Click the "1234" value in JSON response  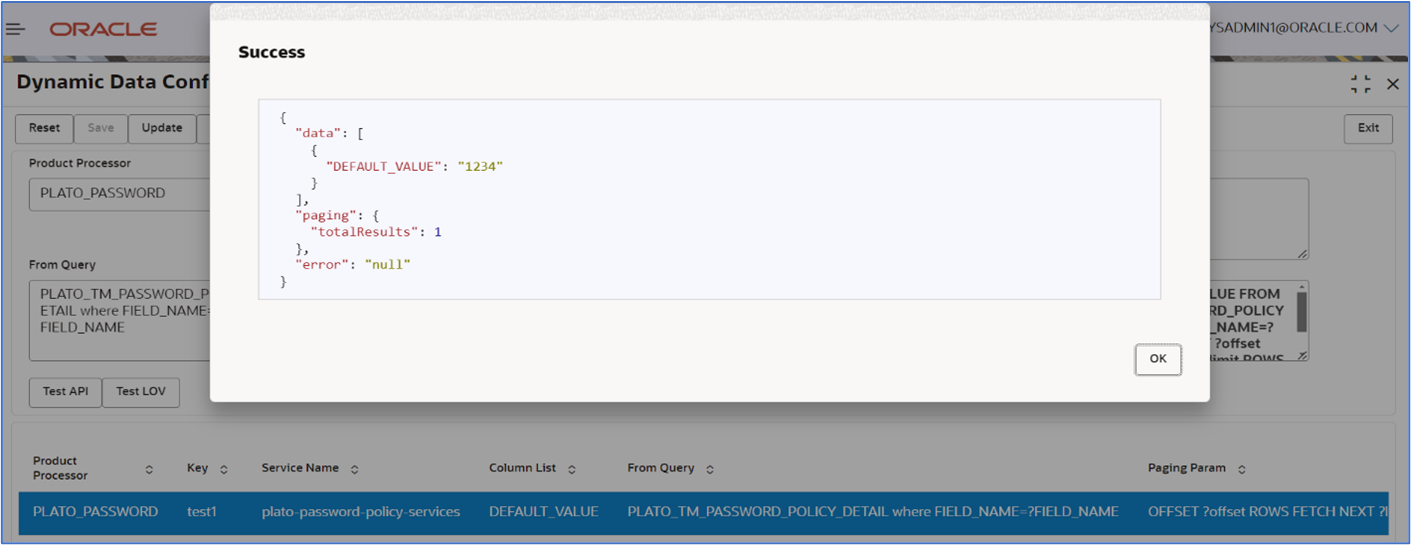tap(480, 166)
